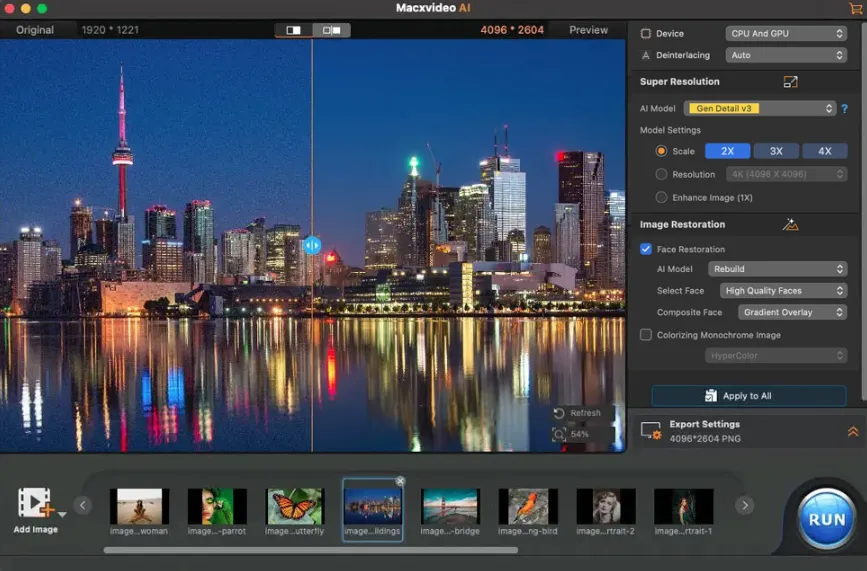The image size is (867, 571).
Task: Open the HyperColor dropdown
Action: pyautogui.click(x=776, y=355)
